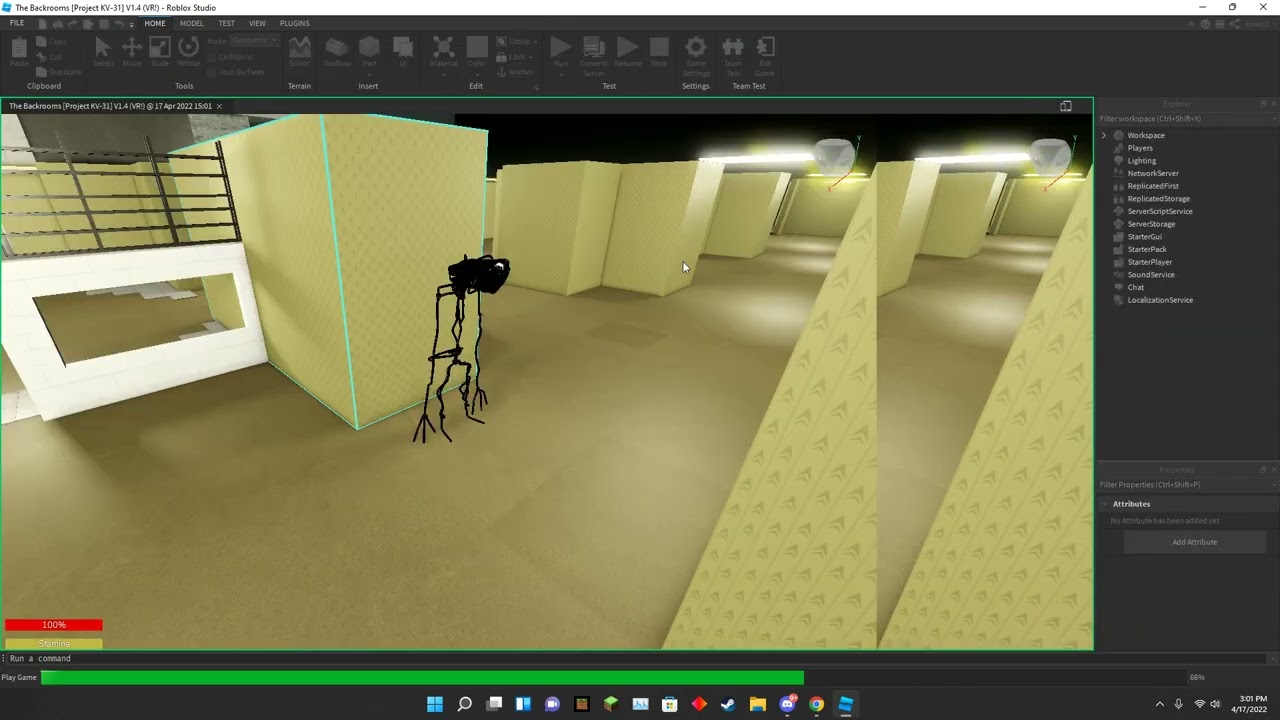Click the green Play Game progress bar

[x=422, y=678]
